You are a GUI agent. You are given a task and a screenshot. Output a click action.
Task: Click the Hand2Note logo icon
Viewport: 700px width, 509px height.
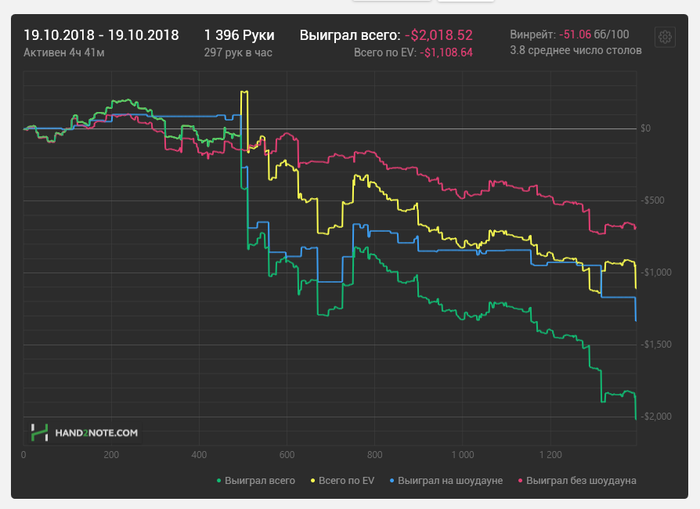(39, 433)
